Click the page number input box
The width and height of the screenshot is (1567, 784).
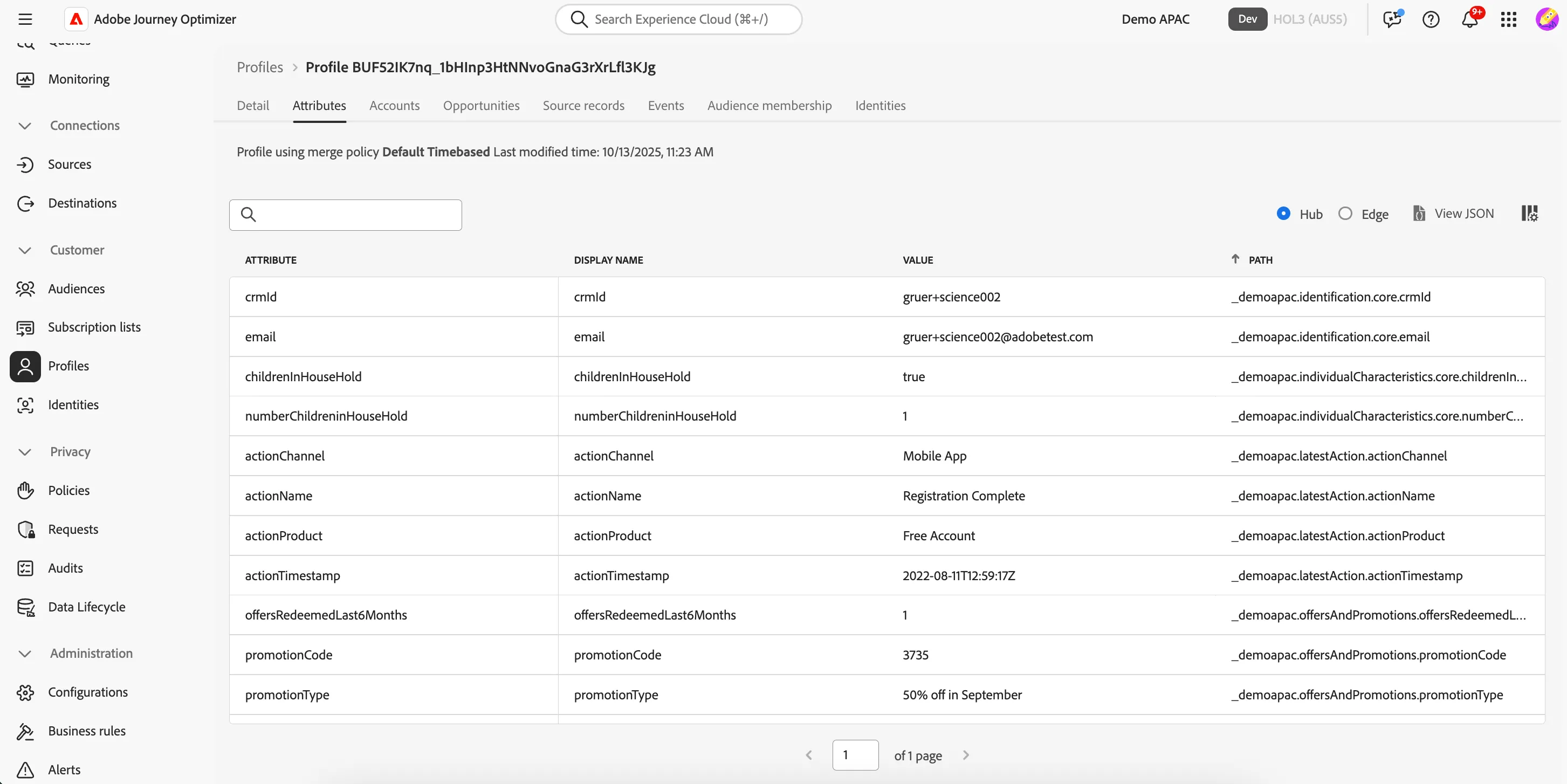coord(855,755)
